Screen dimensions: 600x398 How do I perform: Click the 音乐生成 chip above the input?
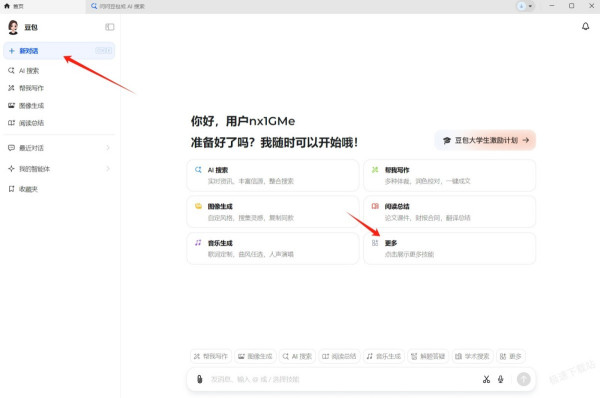[384, 356]
